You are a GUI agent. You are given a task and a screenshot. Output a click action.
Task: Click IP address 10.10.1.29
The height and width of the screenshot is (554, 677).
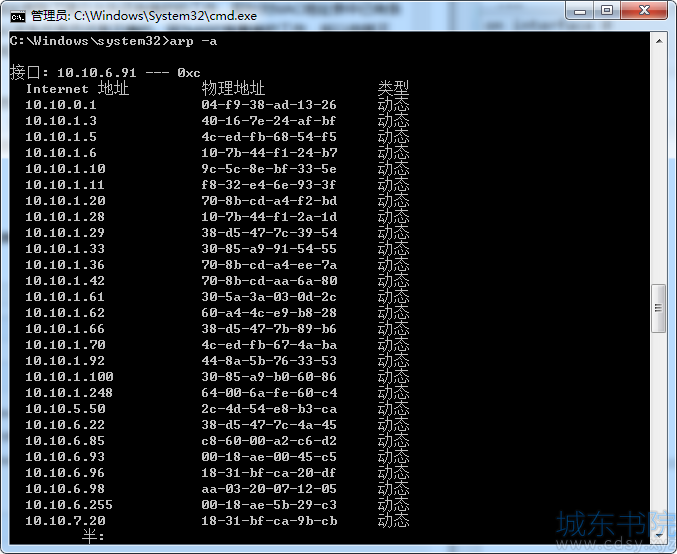pyautogui.click(x=65, y=233)
